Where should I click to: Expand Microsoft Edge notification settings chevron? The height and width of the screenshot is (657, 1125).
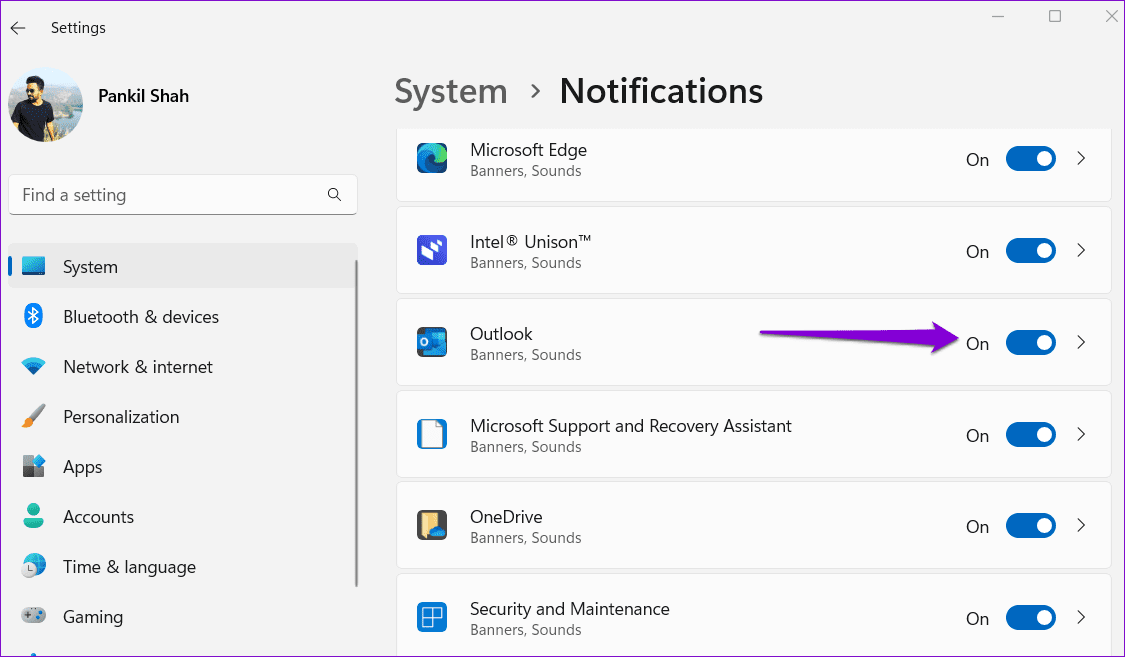click(x=1081, y=159)
